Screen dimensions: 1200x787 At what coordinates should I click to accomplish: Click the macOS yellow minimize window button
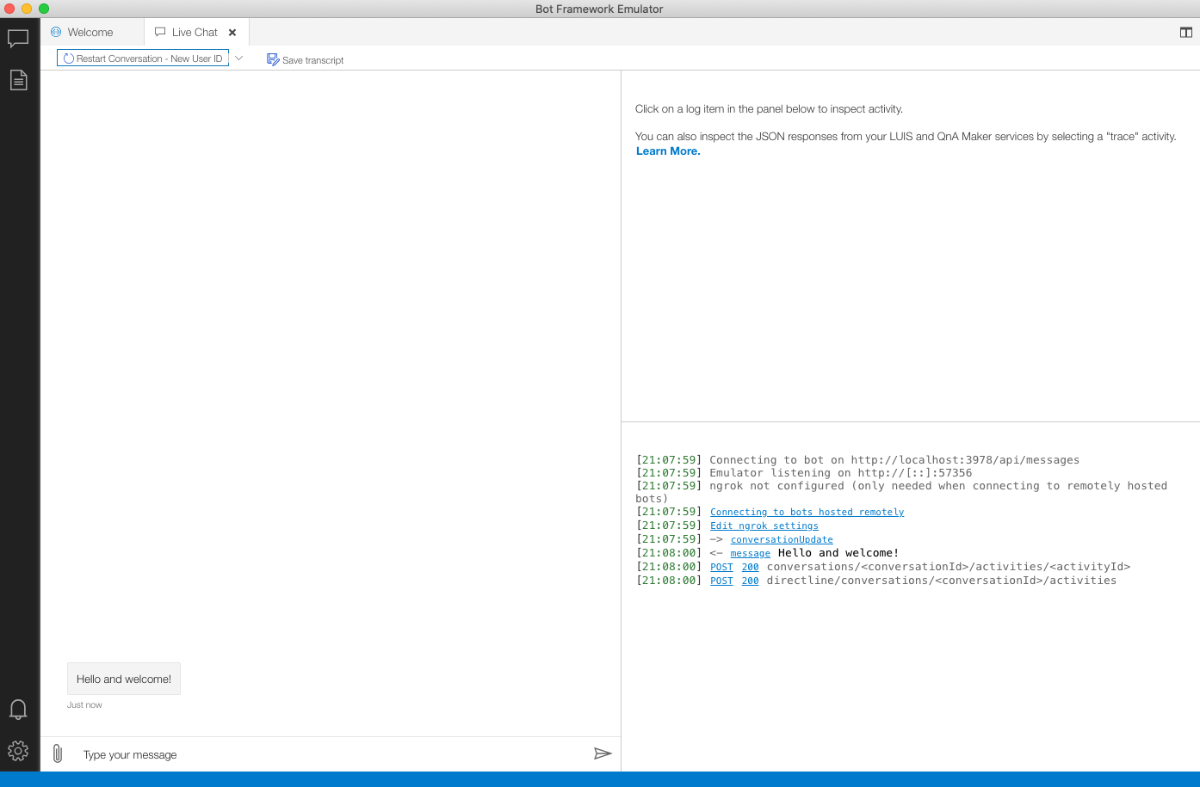click(27, 9)
